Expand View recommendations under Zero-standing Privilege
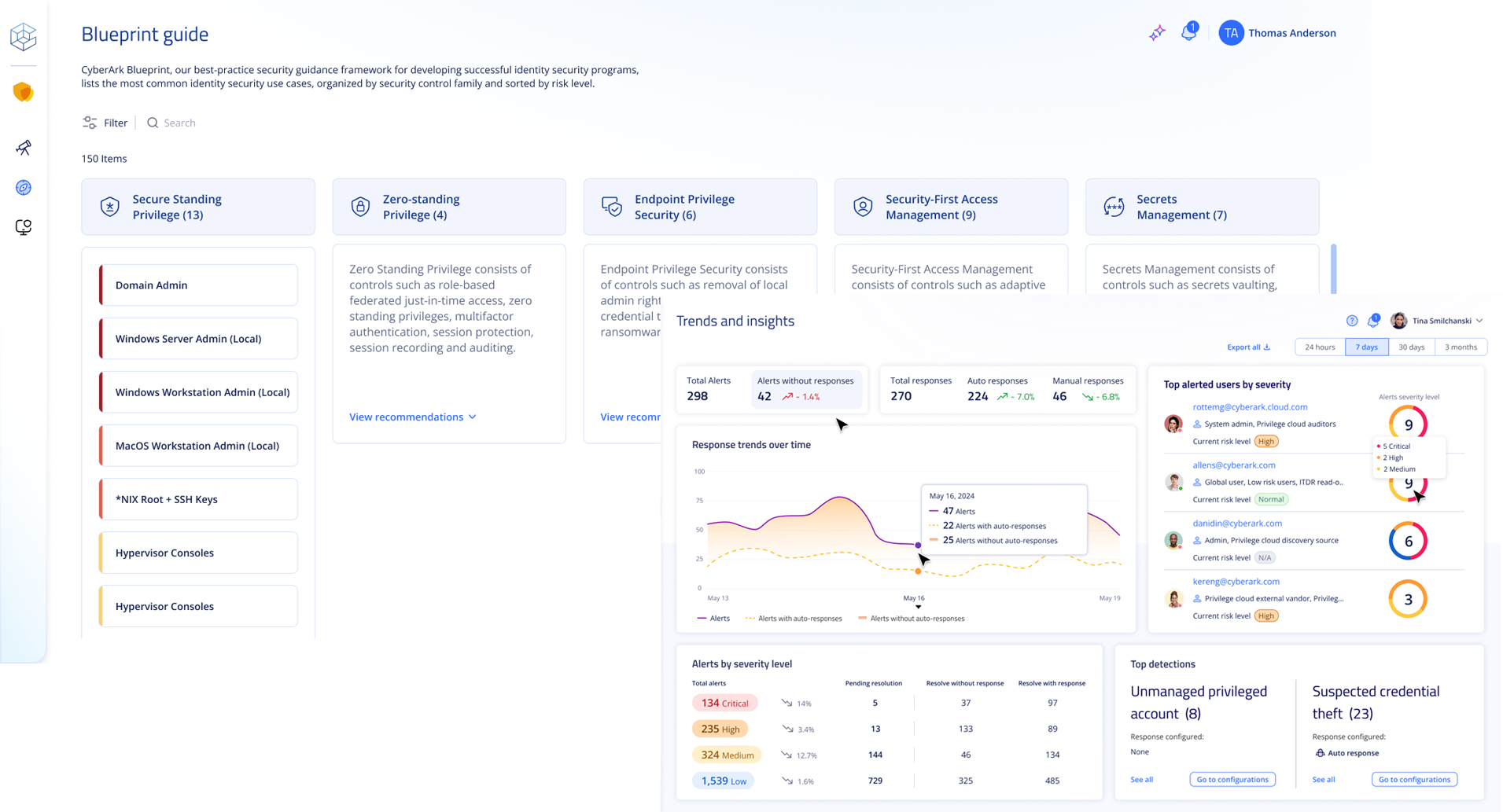Screen dimensions: 1503x812 point(412,417)
